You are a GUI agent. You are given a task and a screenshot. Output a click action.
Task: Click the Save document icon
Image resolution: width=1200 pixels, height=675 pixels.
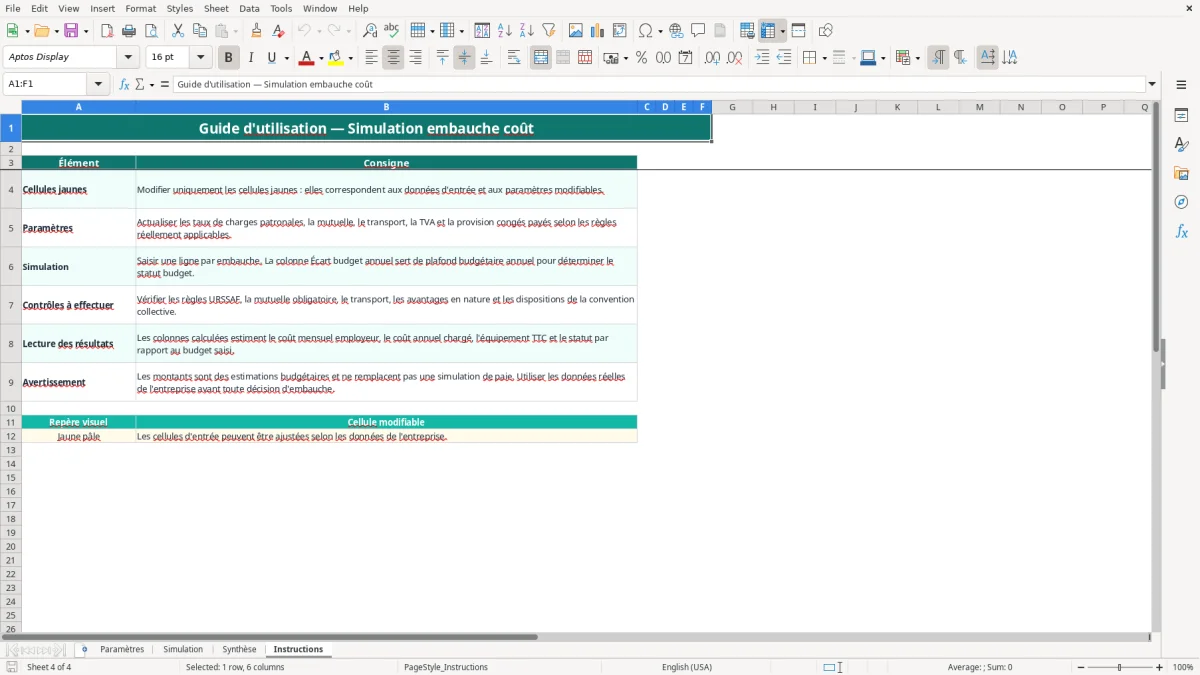pyautogui.click(x=71, y=31)
